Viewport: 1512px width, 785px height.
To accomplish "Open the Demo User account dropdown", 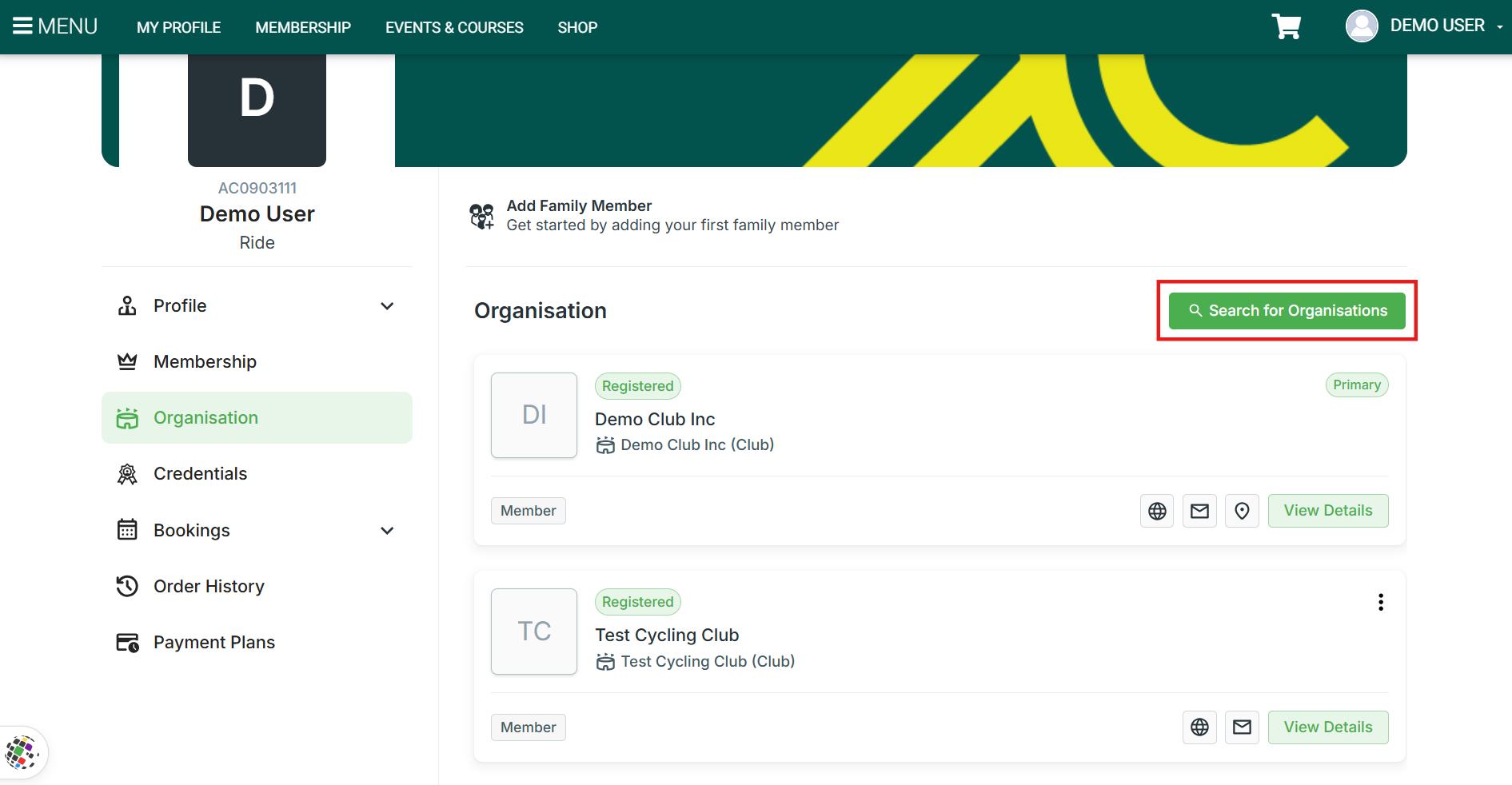I will click(x=1424, y=26).
